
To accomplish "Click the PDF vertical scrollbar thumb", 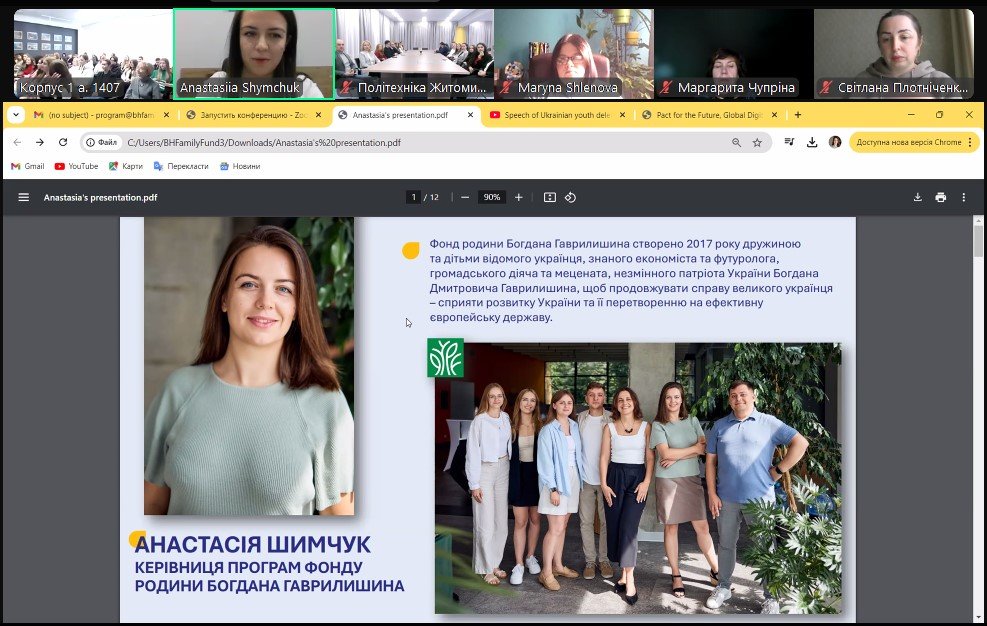I will pos(978,241).
